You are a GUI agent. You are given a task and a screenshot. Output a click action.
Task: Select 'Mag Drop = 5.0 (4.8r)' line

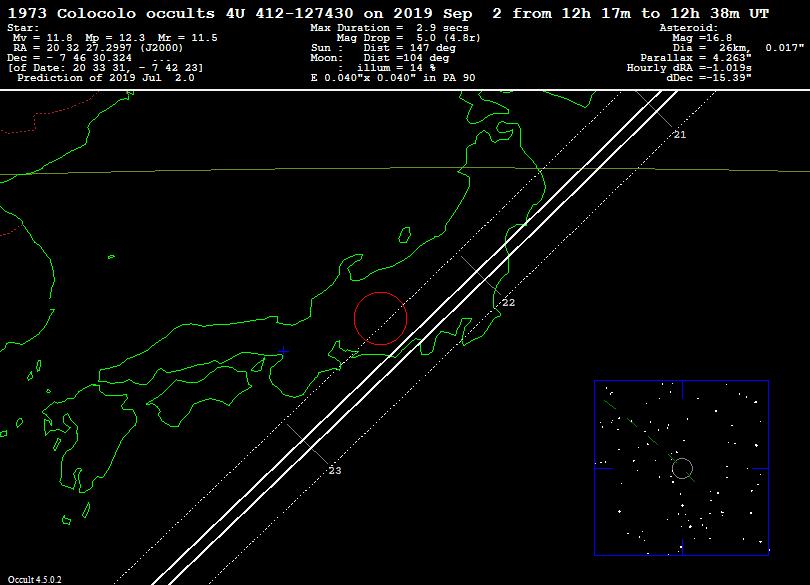pyautogui.click(x=408, y=38)
